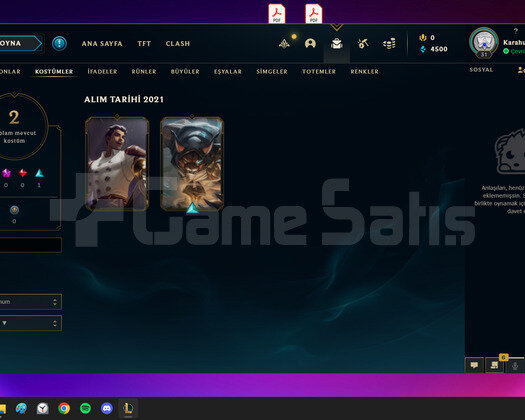
Task: Toggle the voice microphone icon
Action: coord(515,366)
